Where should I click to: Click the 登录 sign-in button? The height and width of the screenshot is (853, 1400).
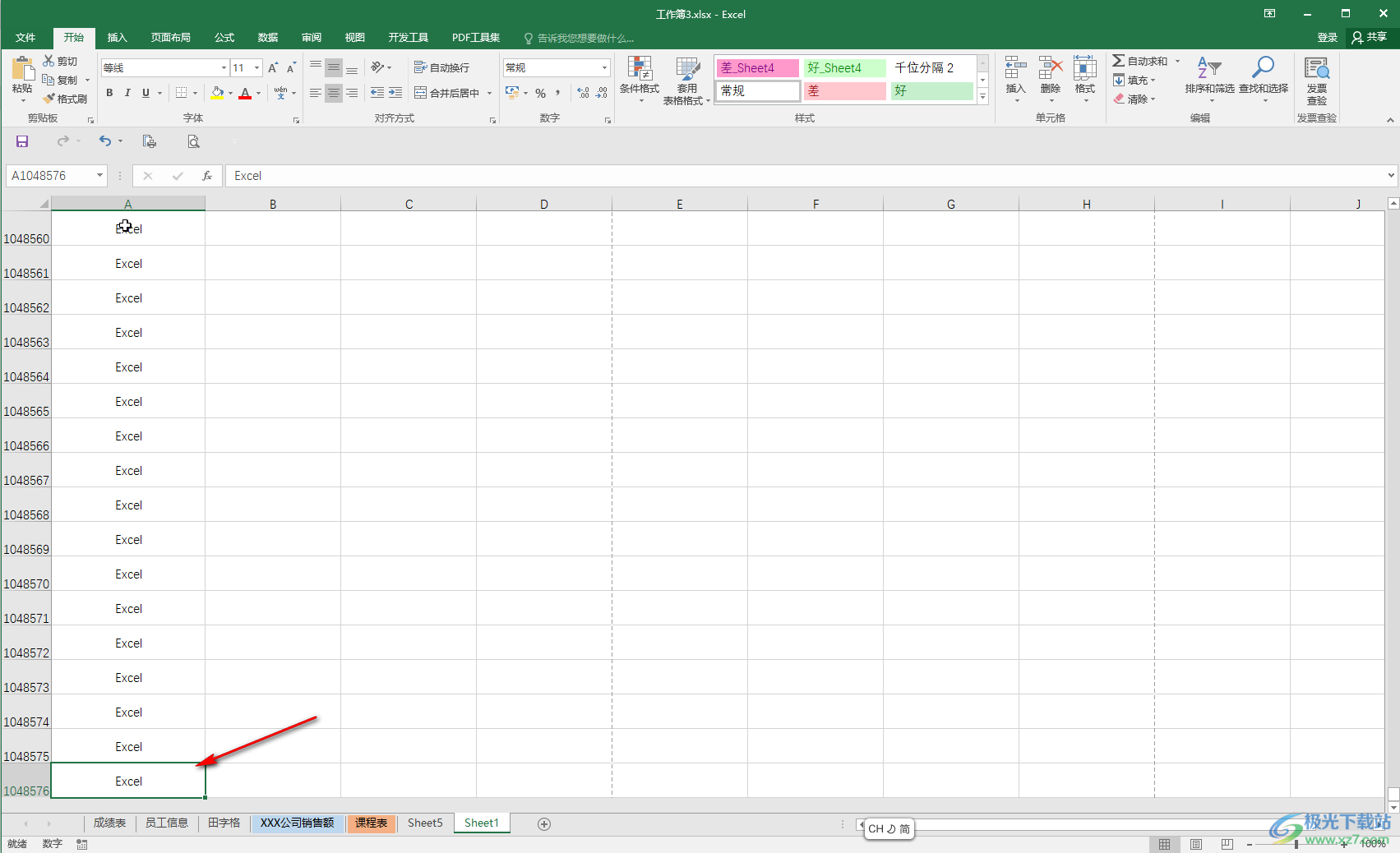pyautogui.click(x=1328, y=38)
